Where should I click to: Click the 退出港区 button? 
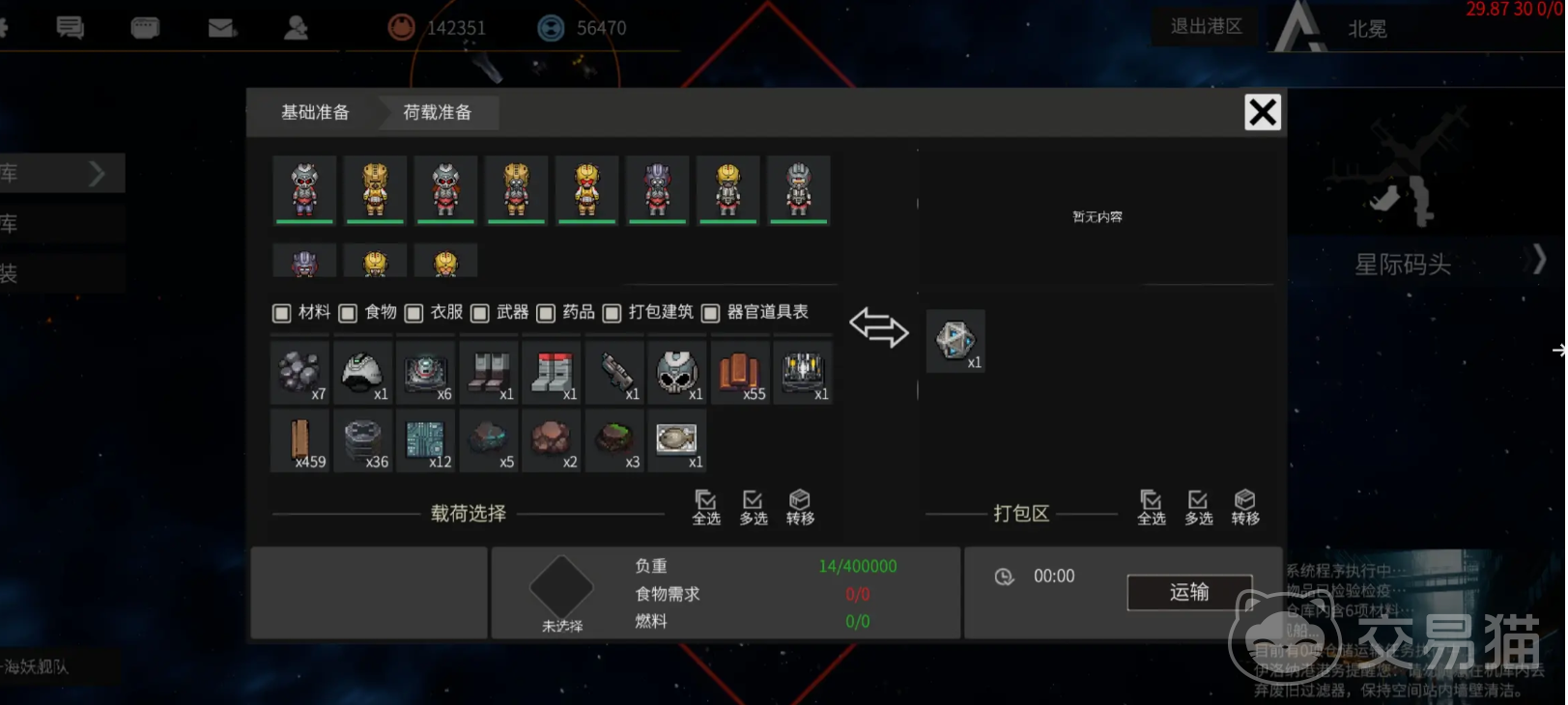pos(1206,27)
